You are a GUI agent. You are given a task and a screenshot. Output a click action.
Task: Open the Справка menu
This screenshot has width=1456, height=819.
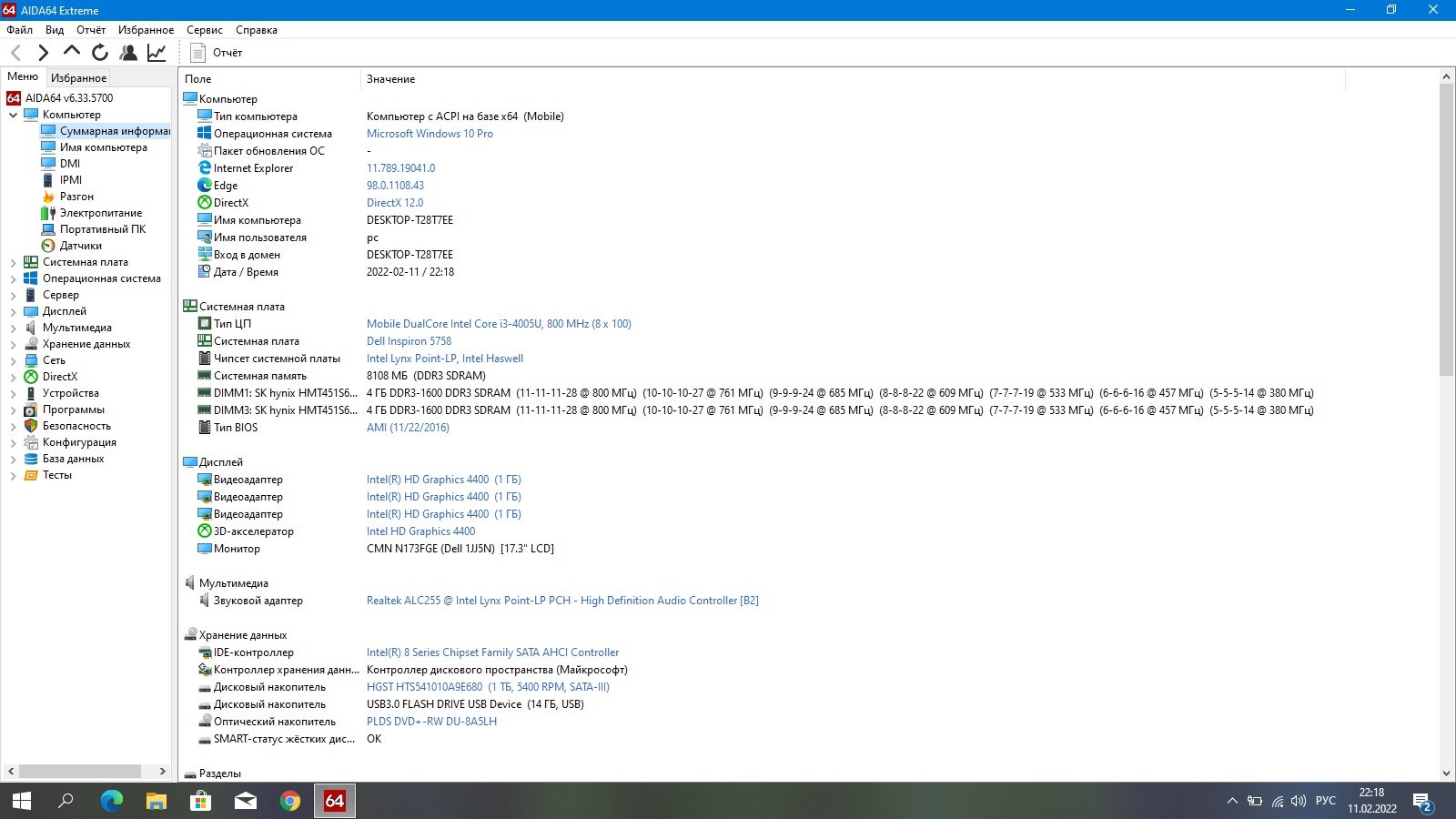point(257,30)
